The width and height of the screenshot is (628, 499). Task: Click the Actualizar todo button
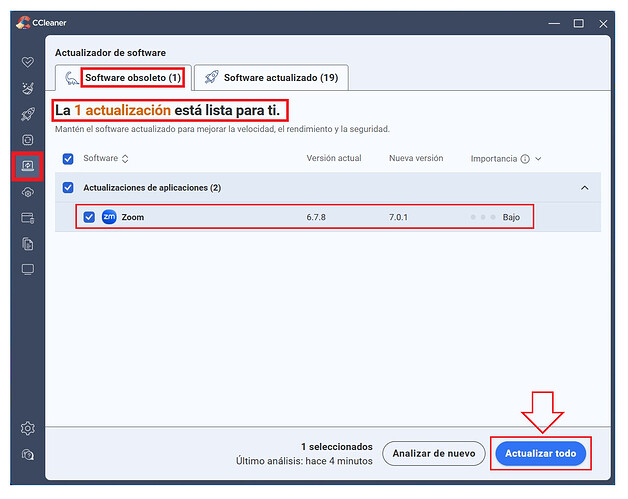[540, 453]
